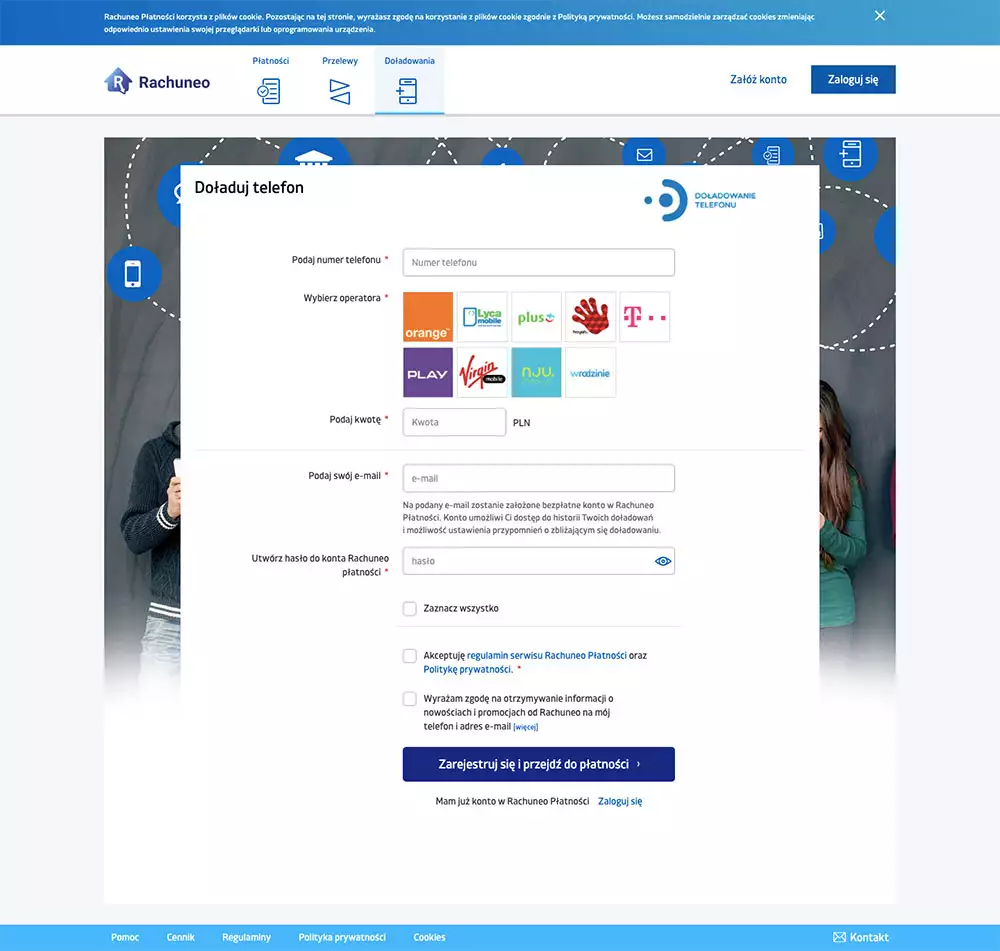The image size is (1000, 951).
Task: Select the Orange operator logo
Action: tap(427, 315)
